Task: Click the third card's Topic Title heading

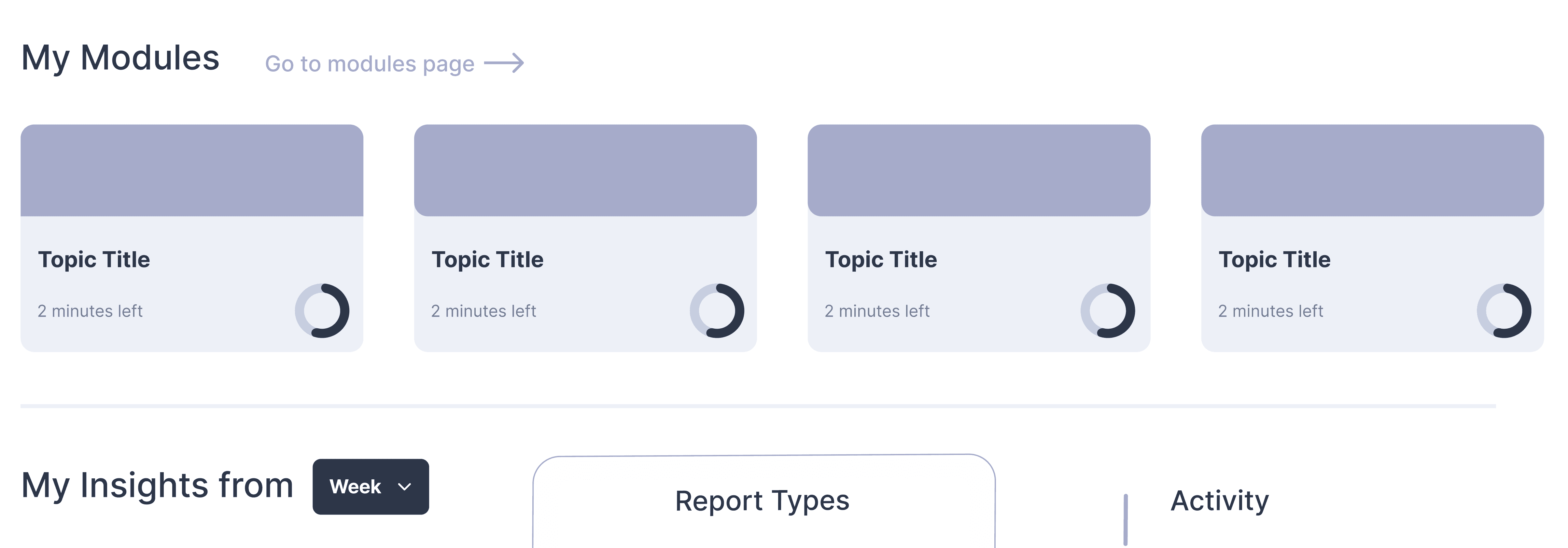Action: 881,260
